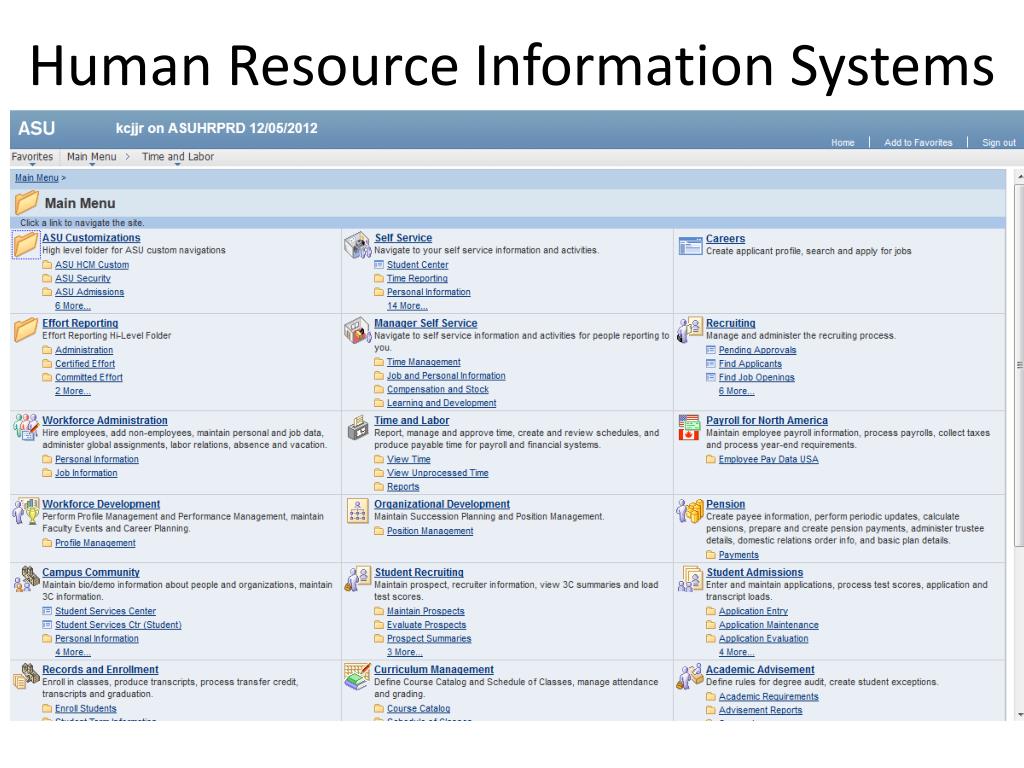The width and height of the screenshot is (1024, 768).
Task: Open the Certified Effort link
Action: (x=85, y=364)
